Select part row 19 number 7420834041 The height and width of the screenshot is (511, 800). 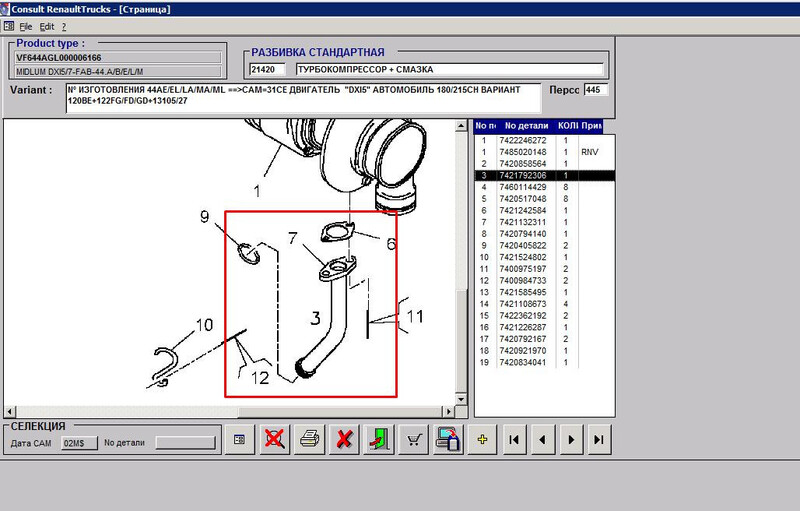pyautogui.click(x=544, y=363)
